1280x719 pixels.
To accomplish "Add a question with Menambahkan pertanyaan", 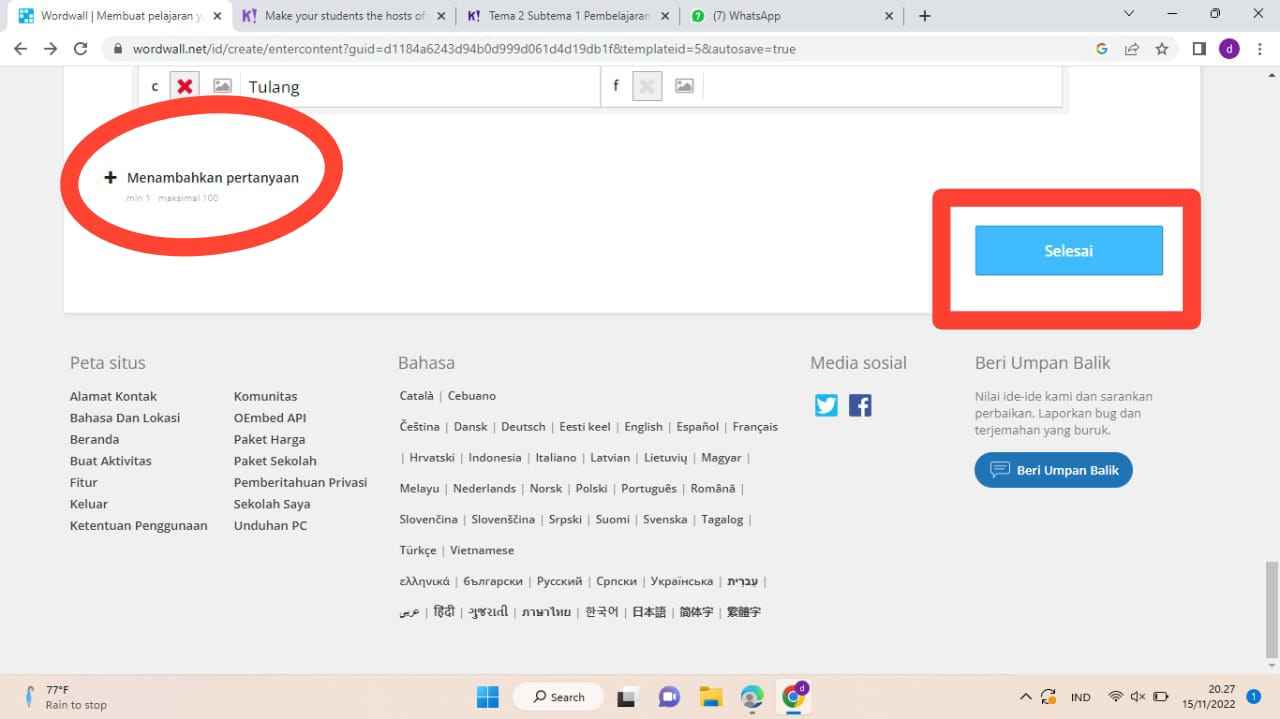I will pyautogui.click(x=202, y=178).
